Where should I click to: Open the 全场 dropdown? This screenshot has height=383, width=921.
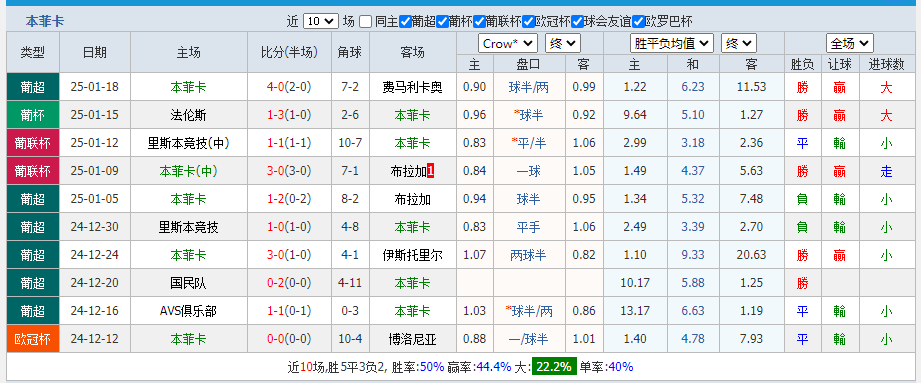(849, 43)
